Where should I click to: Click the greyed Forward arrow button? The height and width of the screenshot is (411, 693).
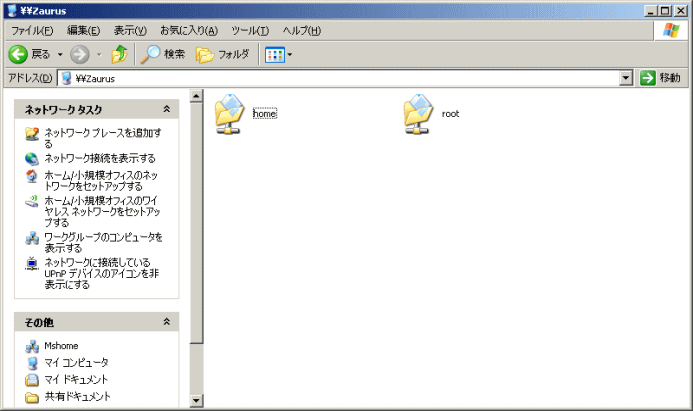80,54
